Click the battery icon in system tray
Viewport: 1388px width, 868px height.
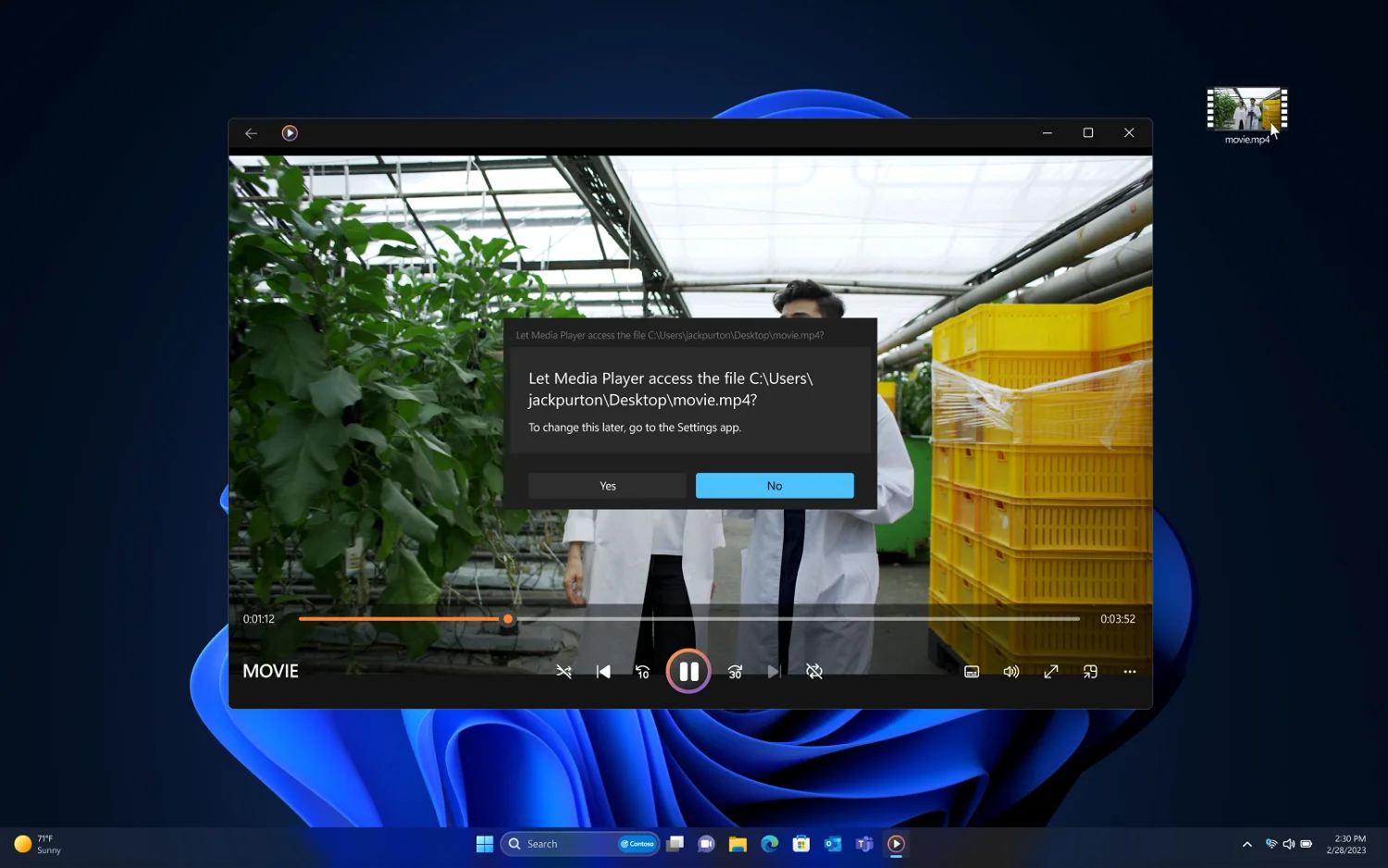(1307, 844)
